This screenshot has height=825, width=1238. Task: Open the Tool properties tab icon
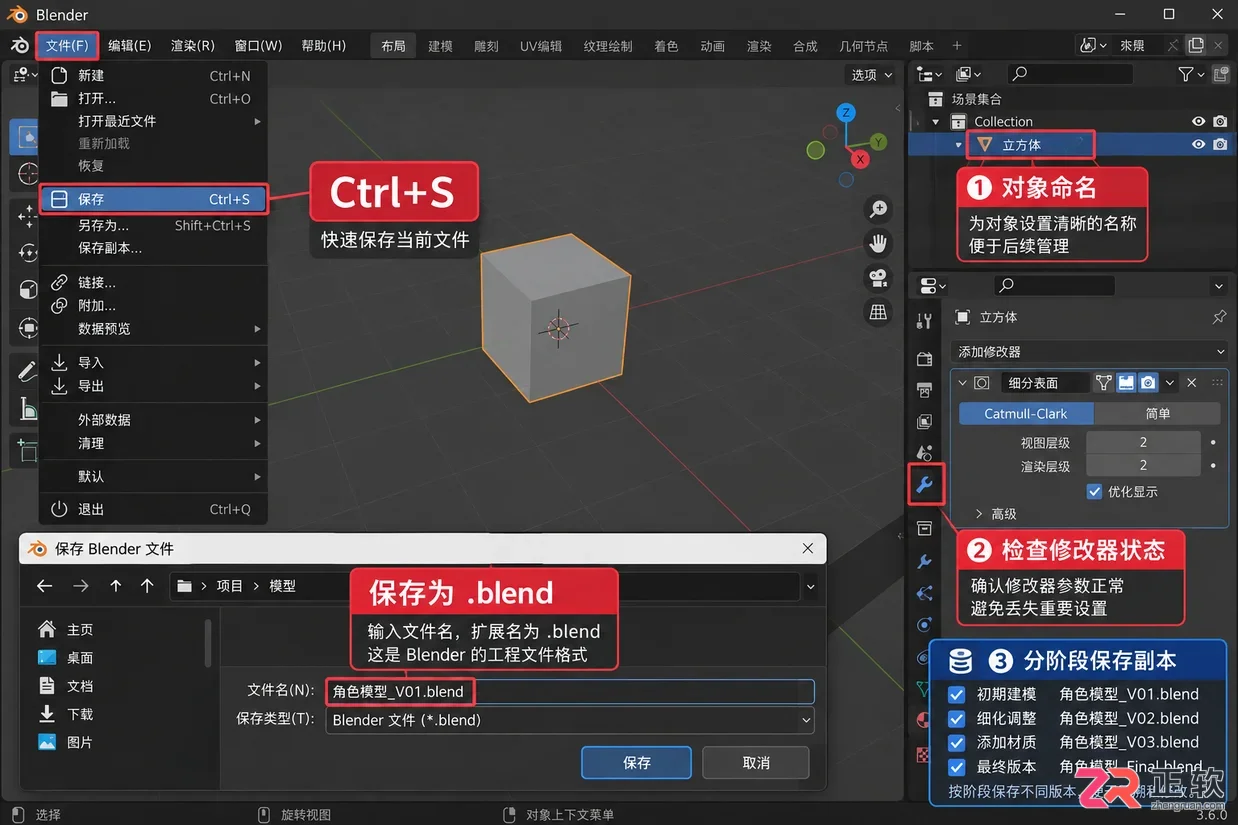pos(924,321)
